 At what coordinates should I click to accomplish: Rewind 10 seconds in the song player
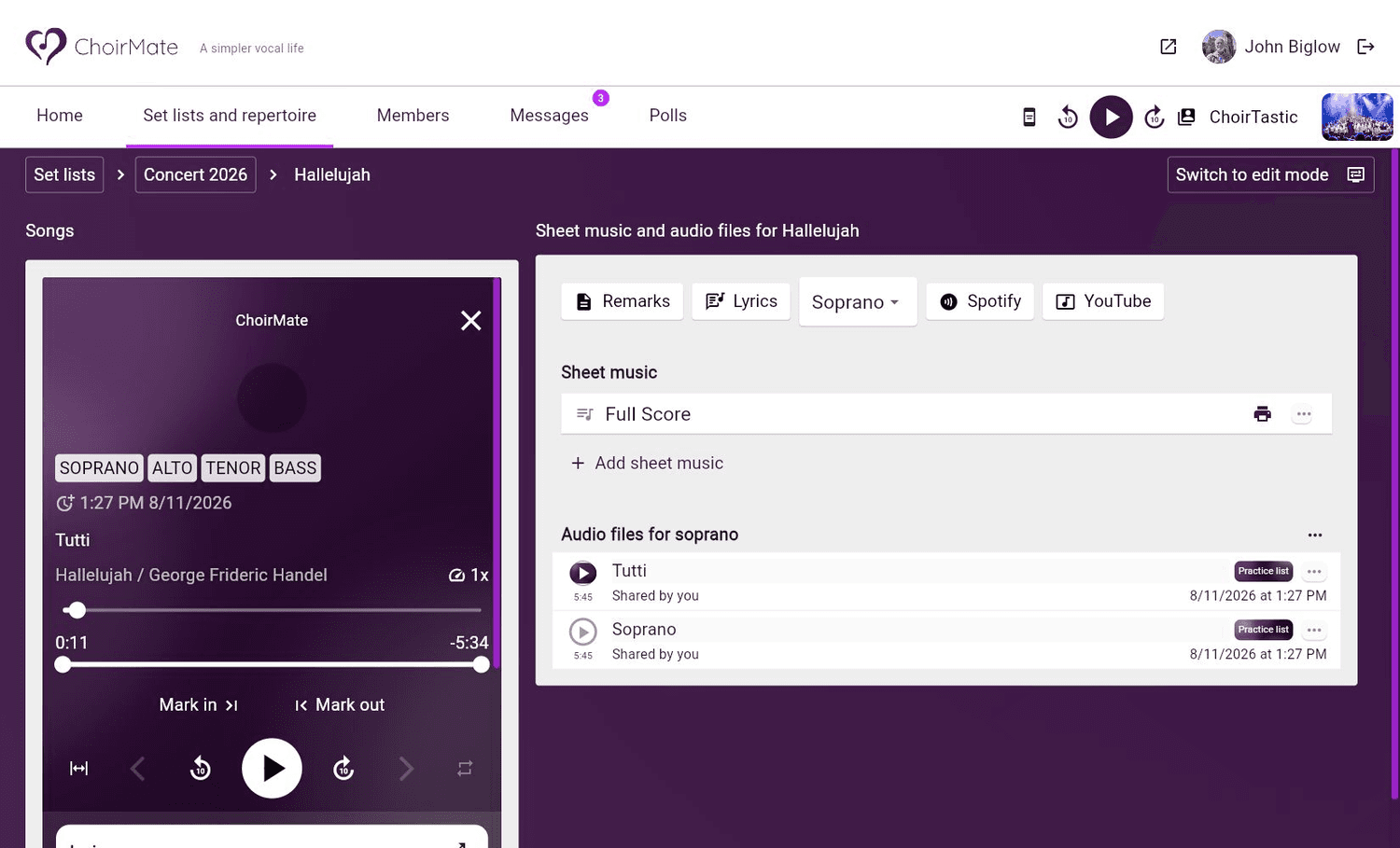[200, 769]
